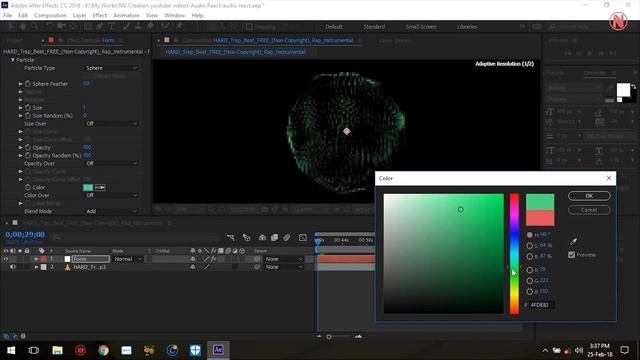Click the Motion Blur icon in timeline
The height and width of the screenshot is (360, 640).
click(287, 238)
